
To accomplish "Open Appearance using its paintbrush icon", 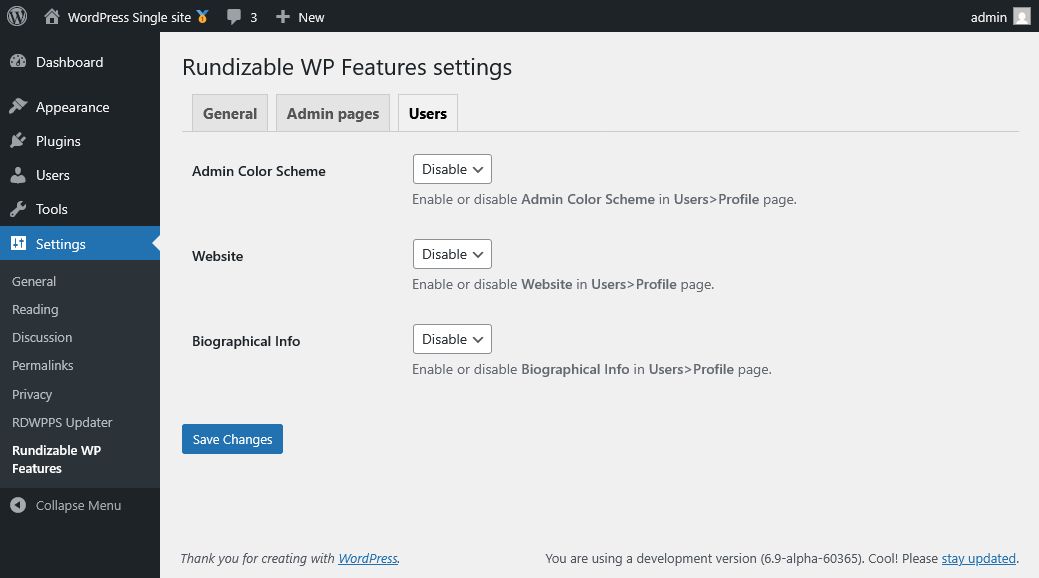I will [x=20, y=106].
